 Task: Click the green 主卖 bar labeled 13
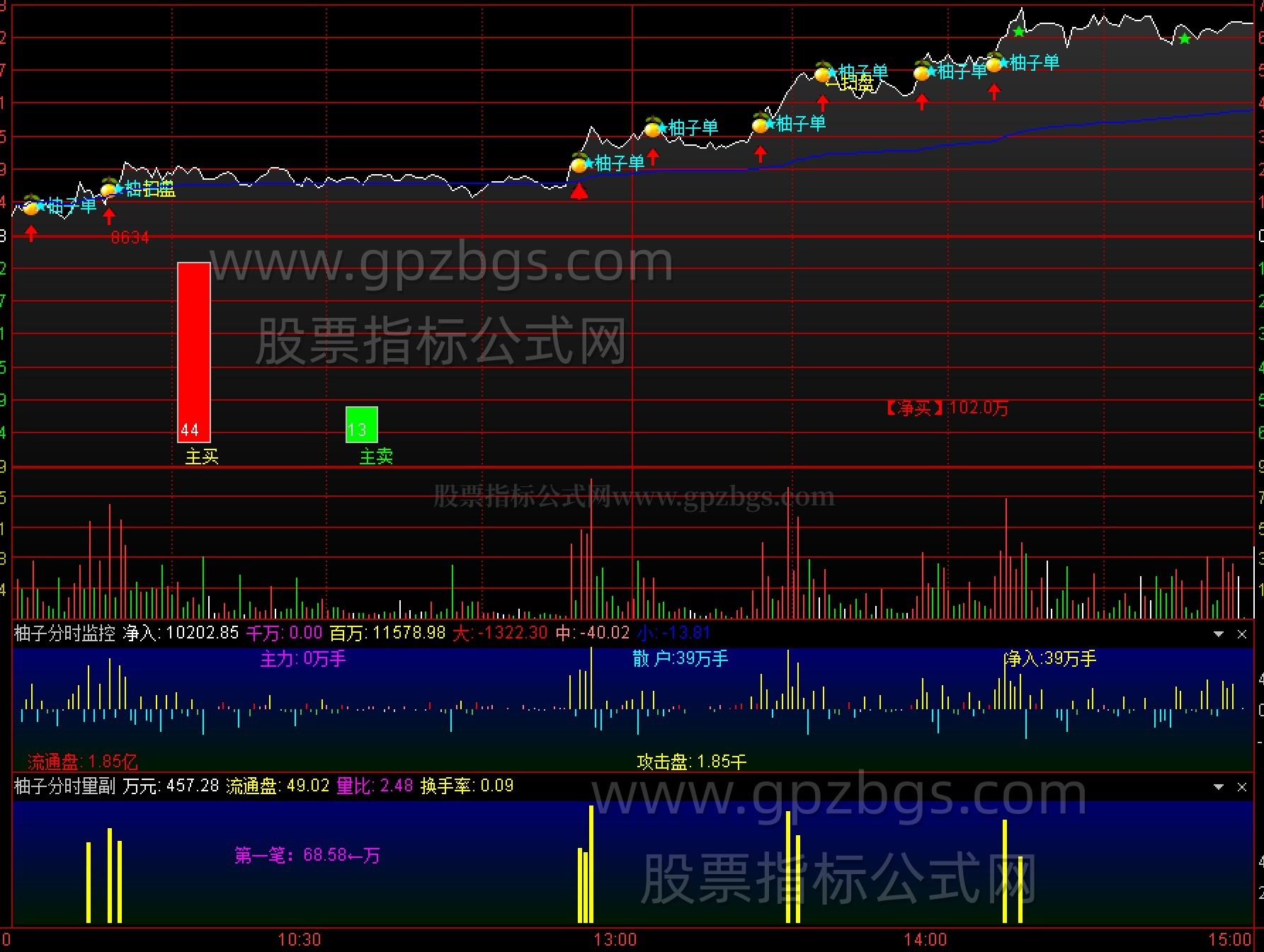(x=361, y=425)
